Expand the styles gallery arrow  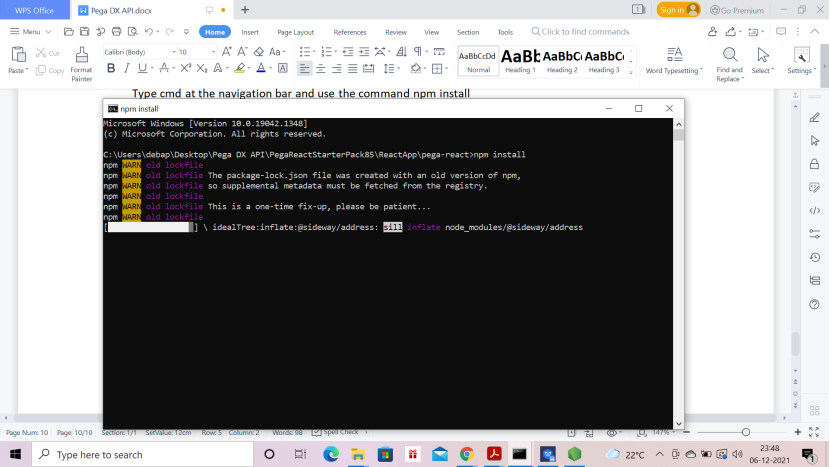point(631,73)
